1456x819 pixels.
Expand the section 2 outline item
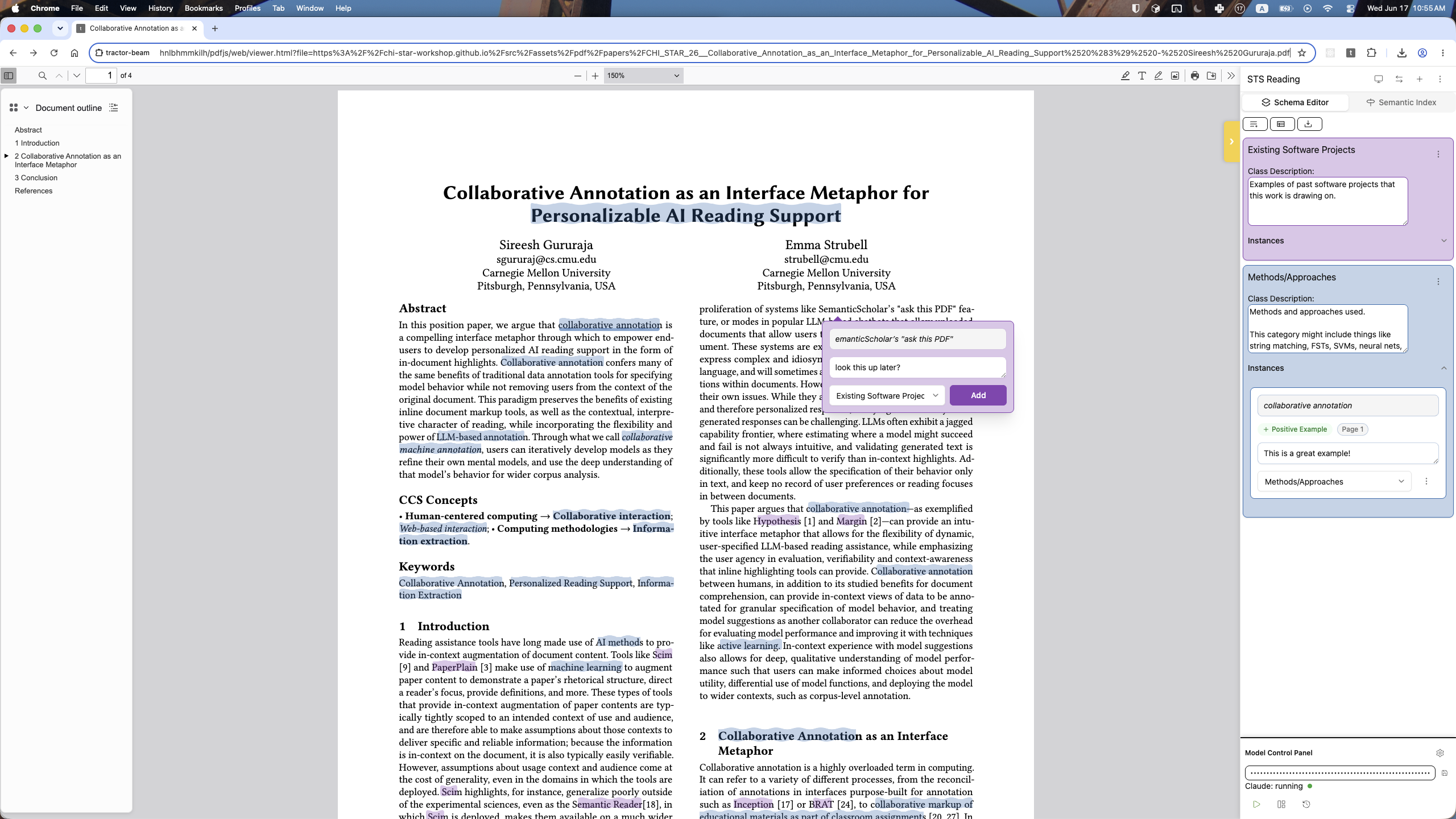point(6,156)
